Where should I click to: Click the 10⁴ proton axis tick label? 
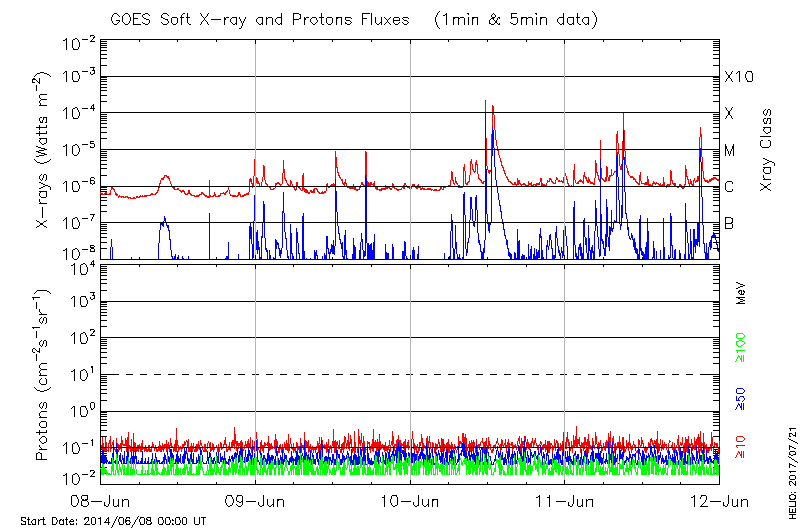tap(81, 265)
